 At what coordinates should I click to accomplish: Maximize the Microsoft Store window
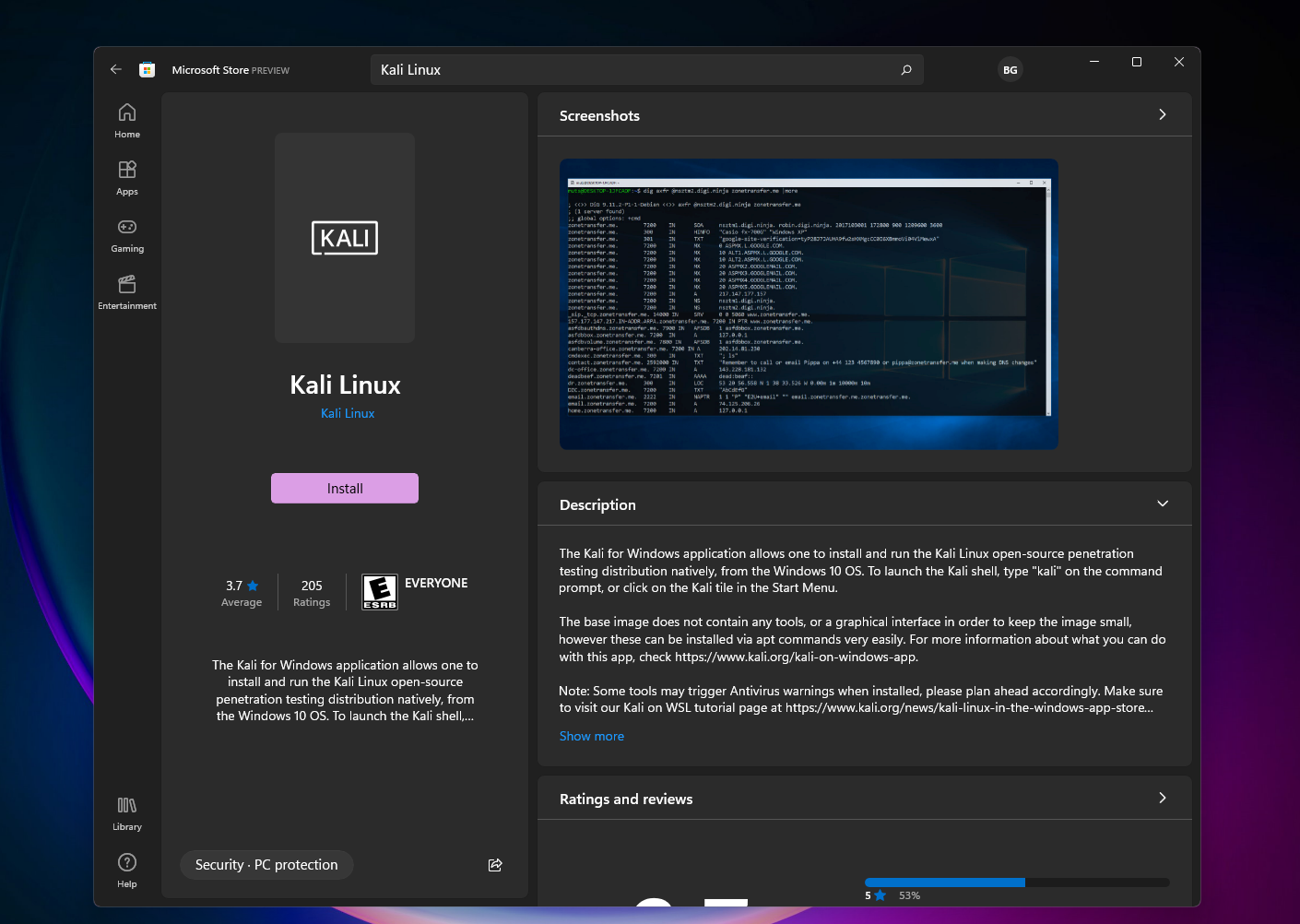(1137, 62)
